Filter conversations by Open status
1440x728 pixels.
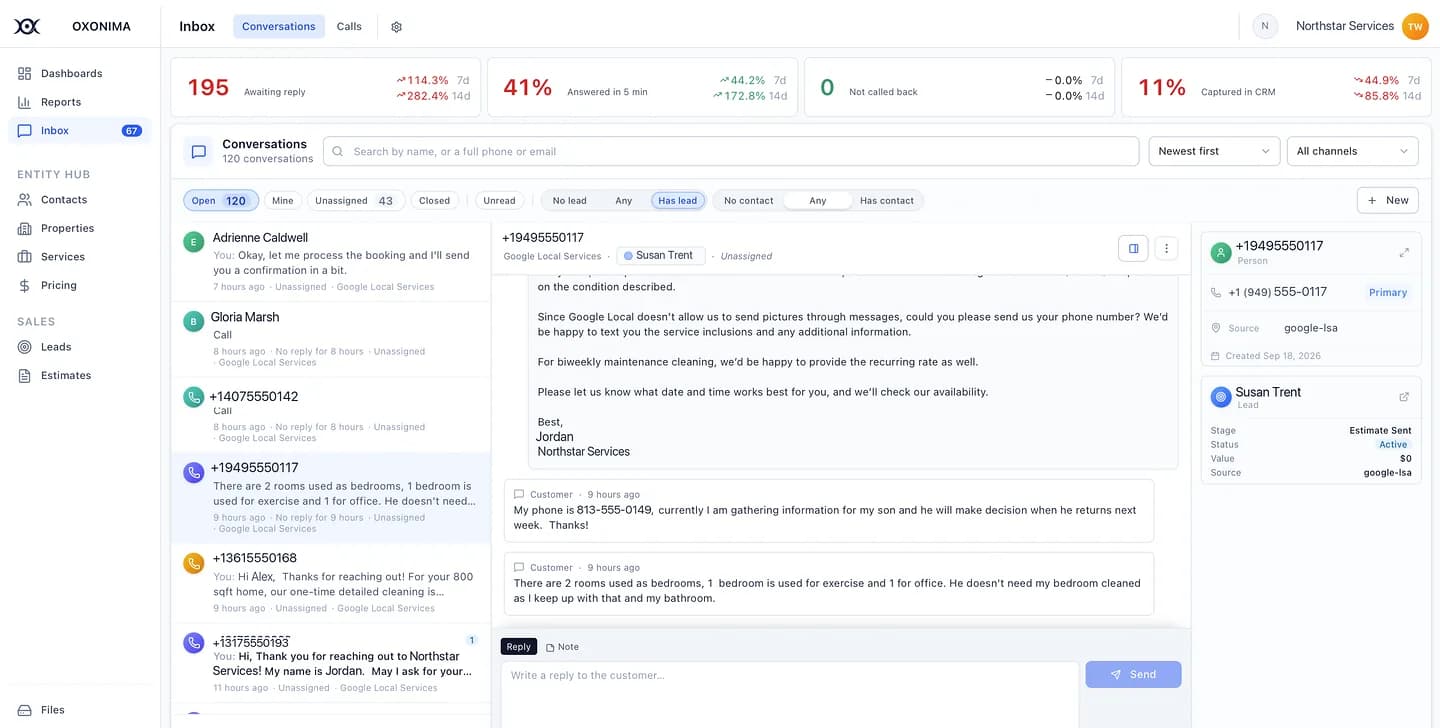[221, 201]
